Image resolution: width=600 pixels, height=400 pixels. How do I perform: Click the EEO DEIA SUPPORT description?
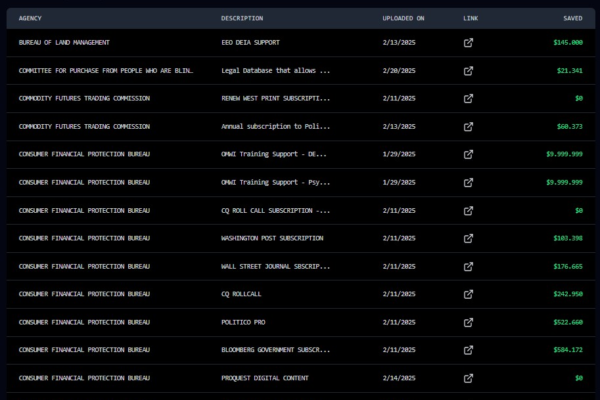point(250,42)
